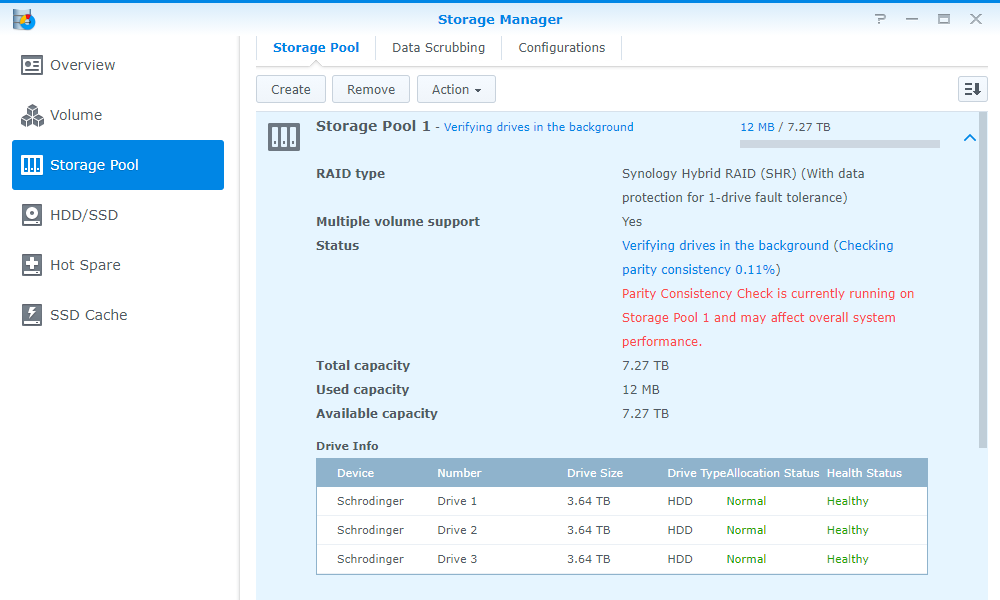Open Overview in the sidebar
Screen dimensions: 1000x600
118,65
